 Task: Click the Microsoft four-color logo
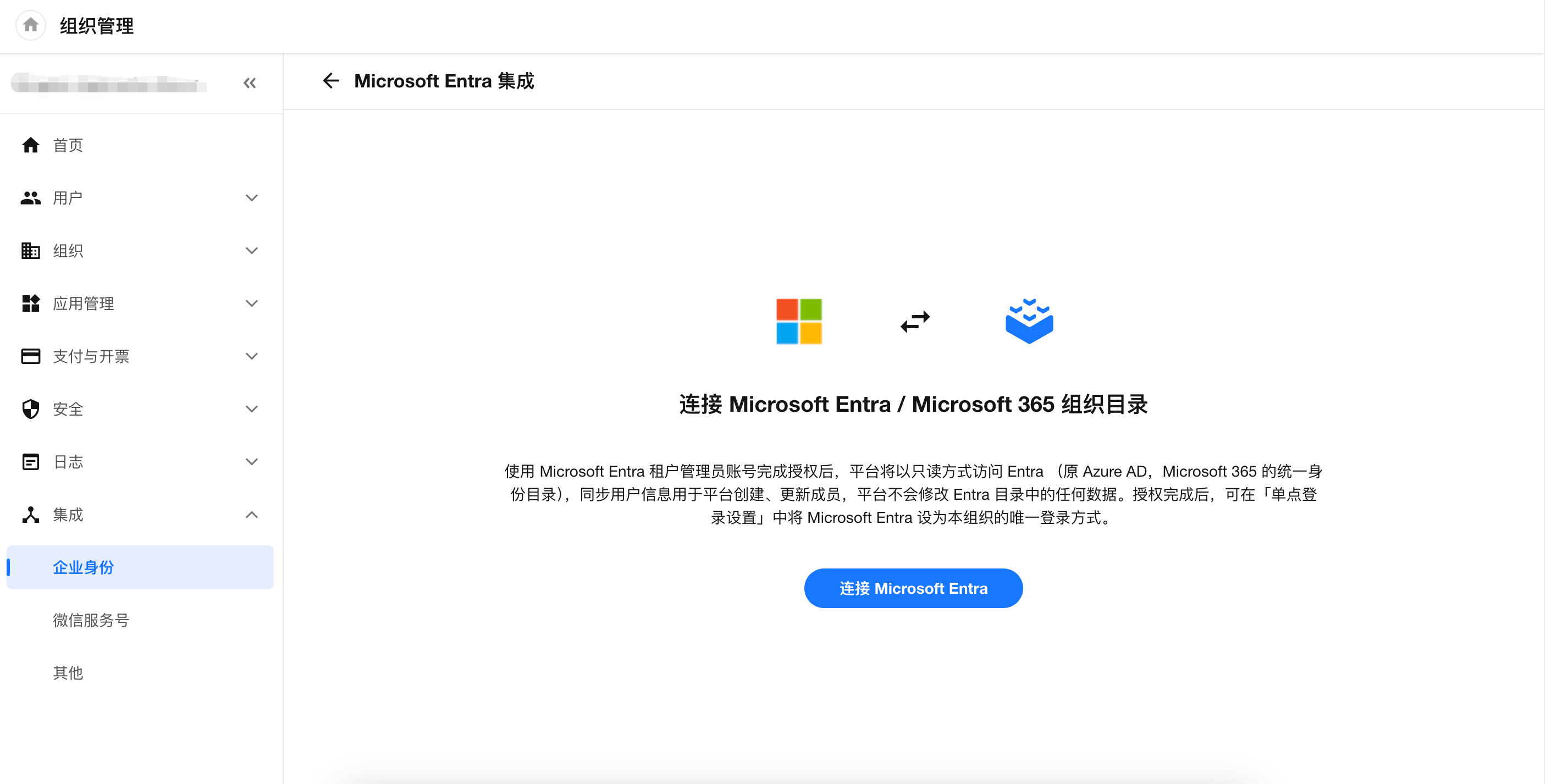(799, 321)
